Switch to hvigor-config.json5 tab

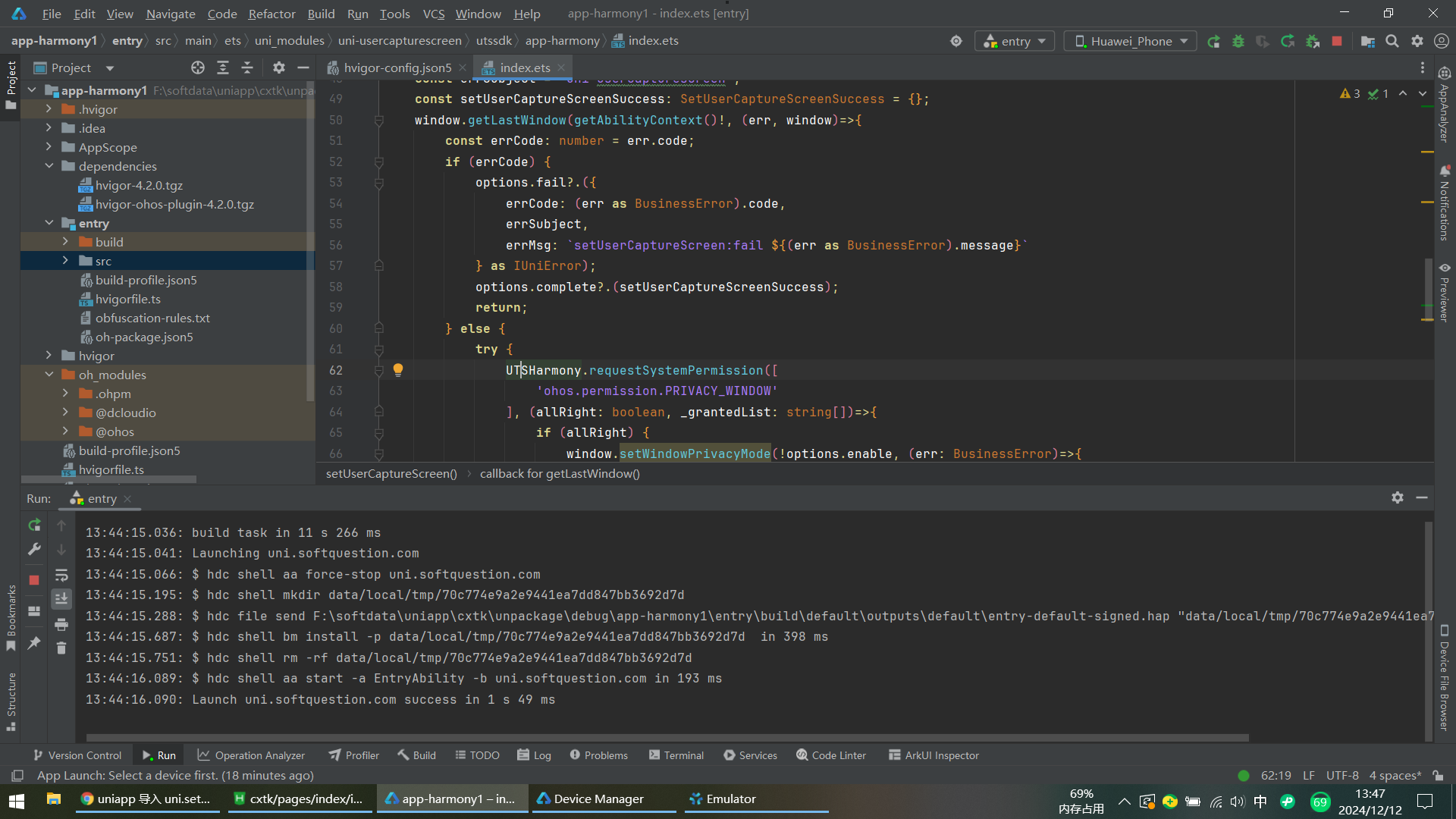coord(397,67)
